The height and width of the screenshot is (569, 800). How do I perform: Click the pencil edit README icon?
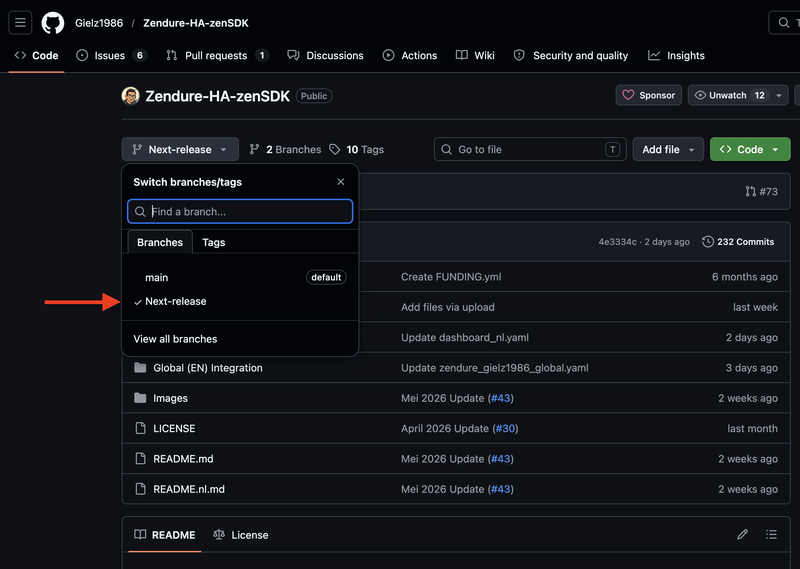742,534
